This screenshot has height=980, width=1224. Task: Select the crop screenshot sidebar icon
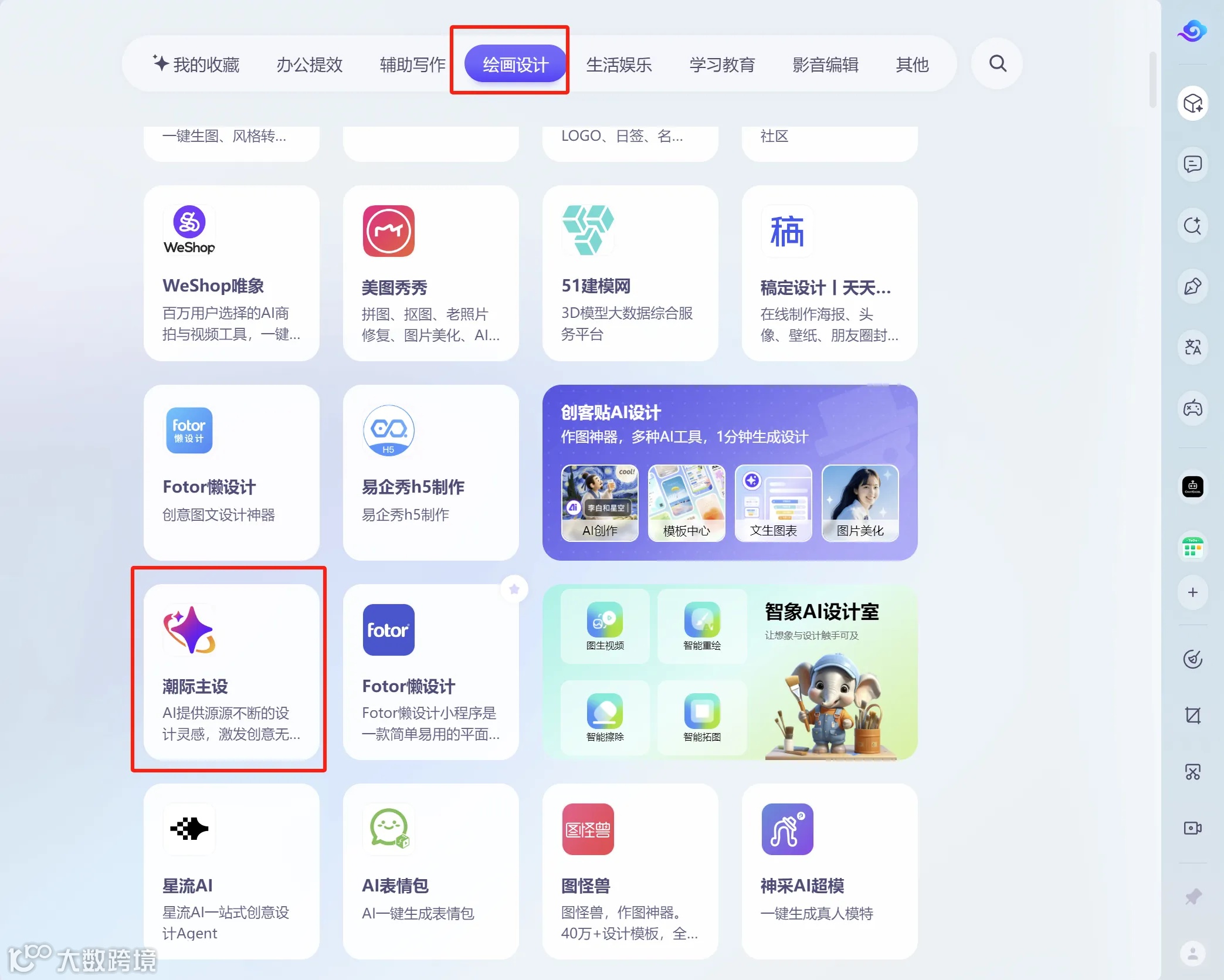click(1192, 715)
